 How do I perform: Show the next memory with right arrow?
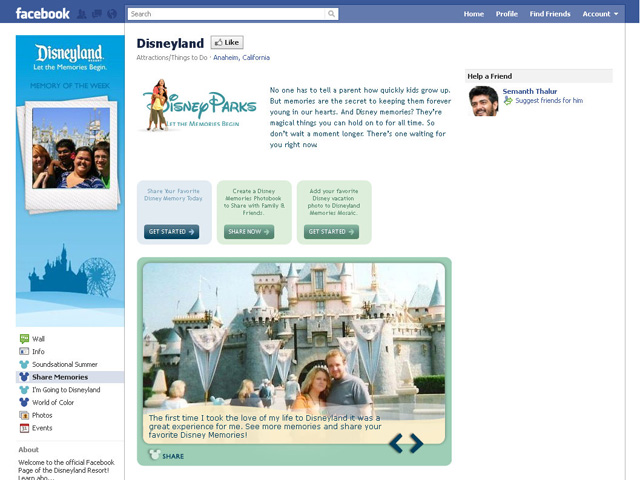click(416, 443)
